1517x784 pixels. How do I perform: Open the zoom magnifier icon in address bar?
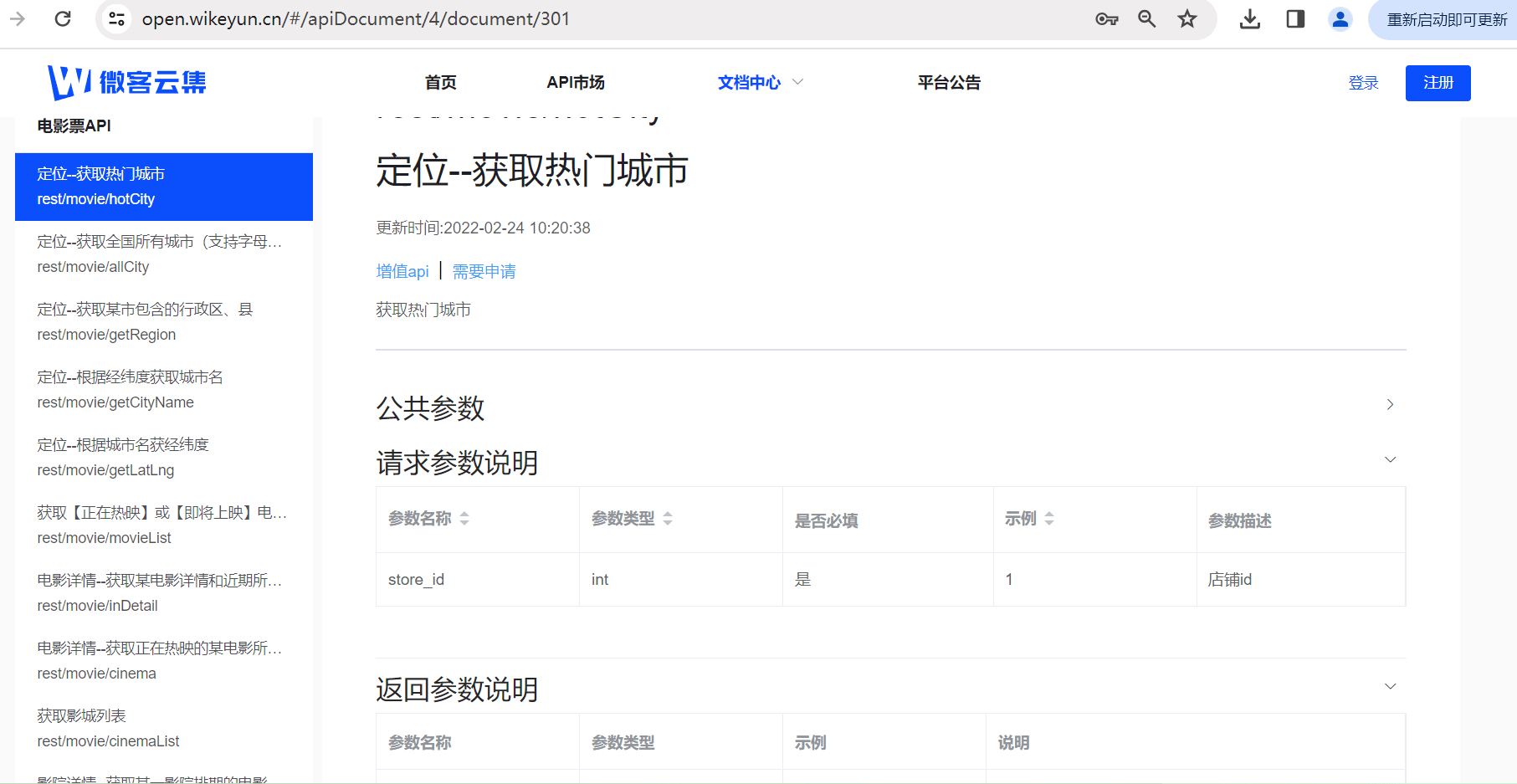click(x=1147, y=18)
